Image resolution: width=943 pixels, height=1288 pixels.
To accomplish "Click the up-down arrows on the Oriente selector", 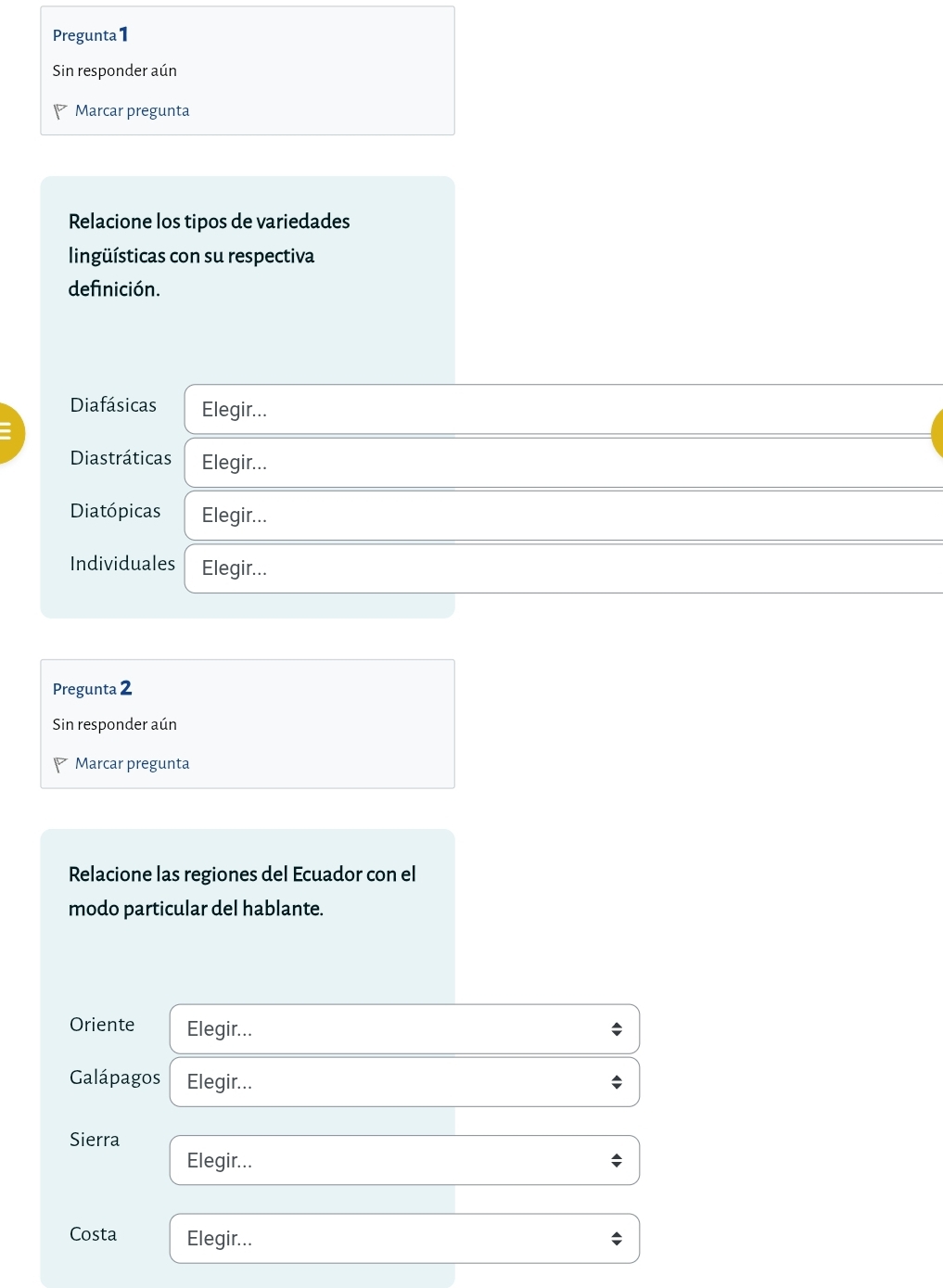I will [x=616, y=1029].
